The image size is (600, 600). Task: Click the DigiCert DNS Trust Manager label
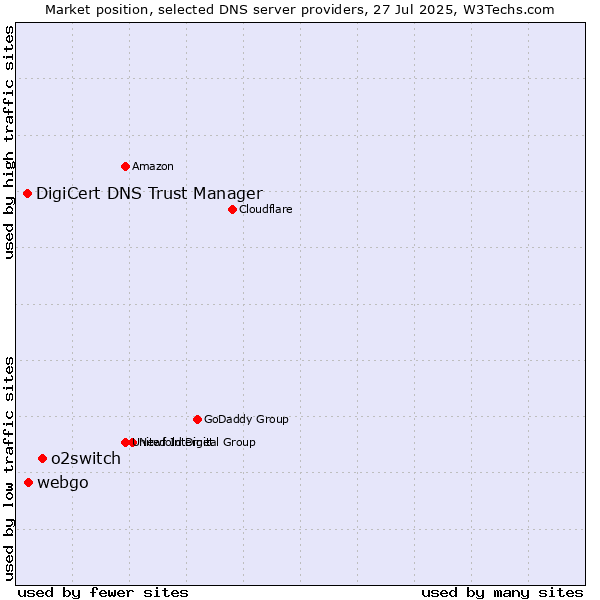pos(149,194)
